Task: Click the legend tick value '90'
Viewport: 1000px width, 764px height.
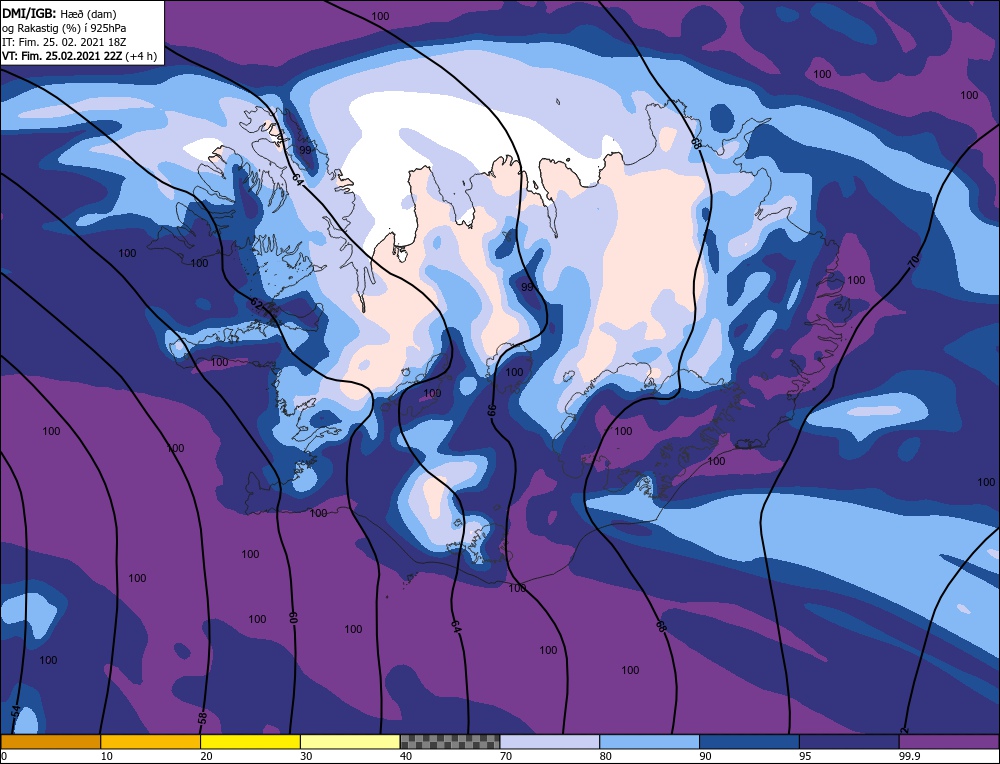Action: coord(705,756)
